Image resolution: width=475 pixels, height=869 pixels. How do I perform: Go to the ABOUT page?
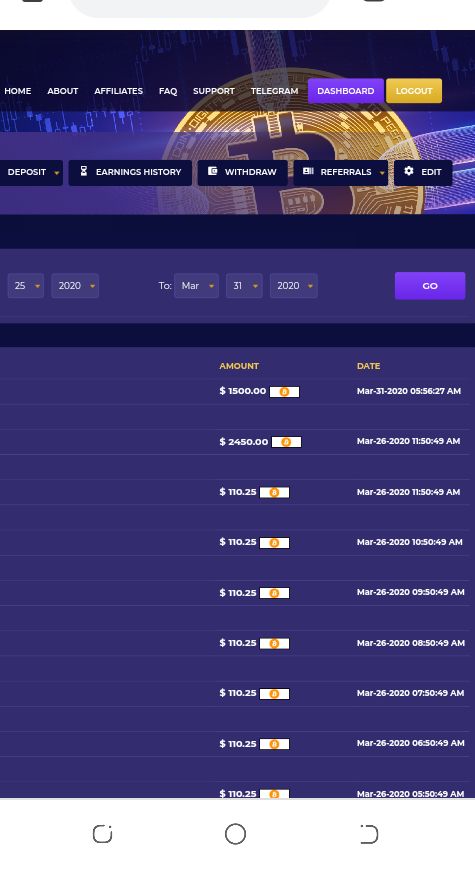point(63,91)
